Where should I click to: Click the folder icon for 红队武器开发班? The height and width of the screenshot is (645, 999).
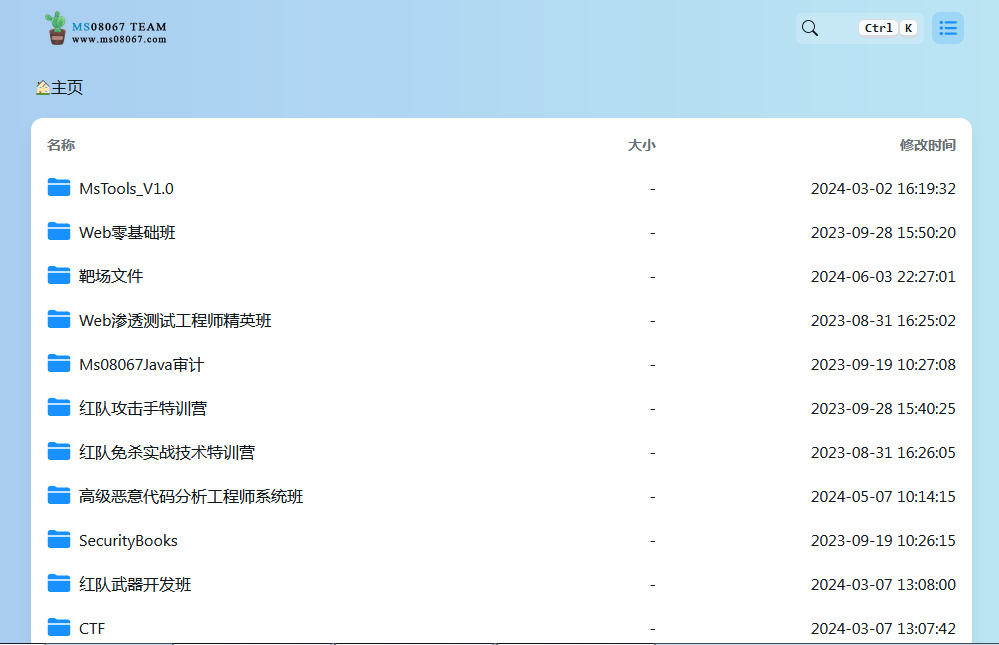pyautogui.click(x=59, y=584)
